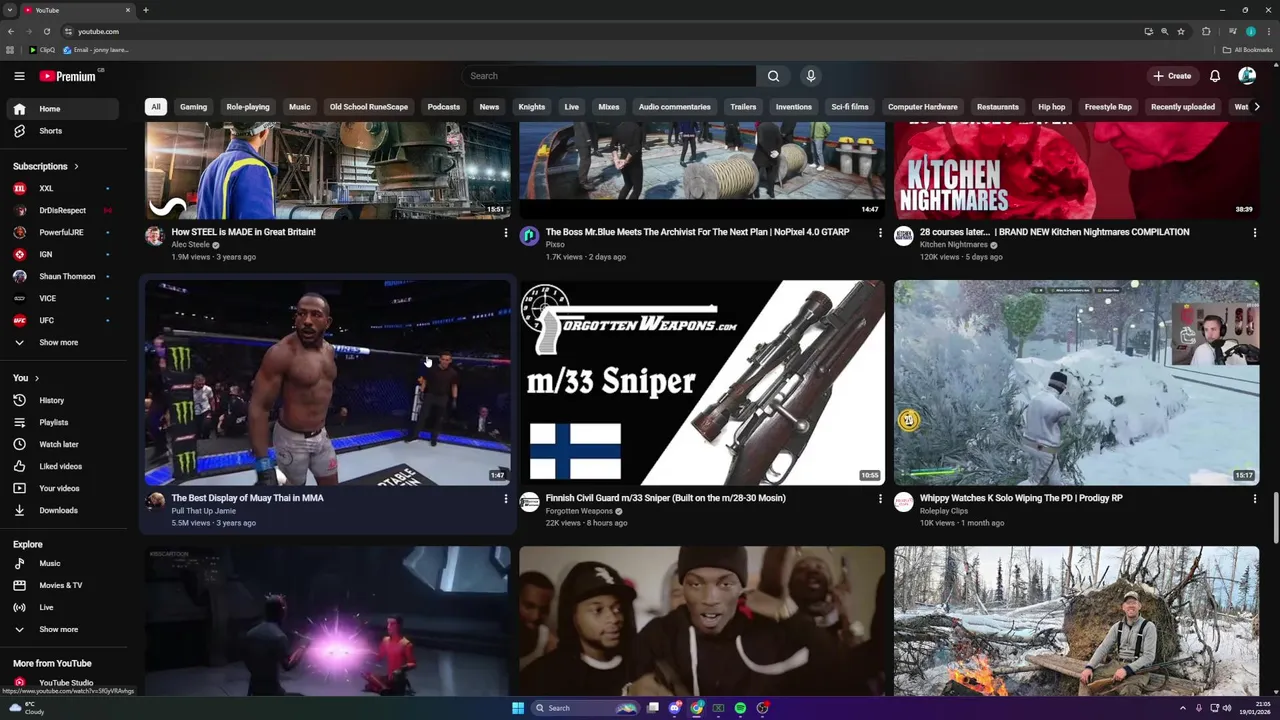
Task: Open Playlists in the sidebar
Action: pyautogui.click(x=62, y=422)
